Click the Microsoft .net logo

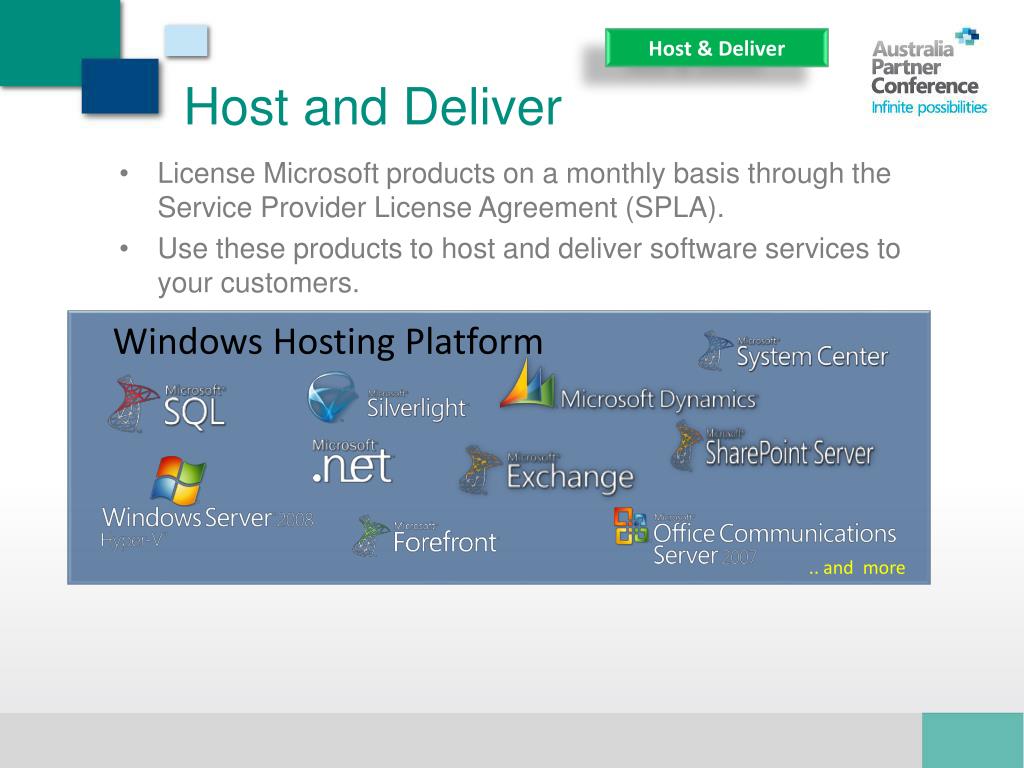point(352,461)
